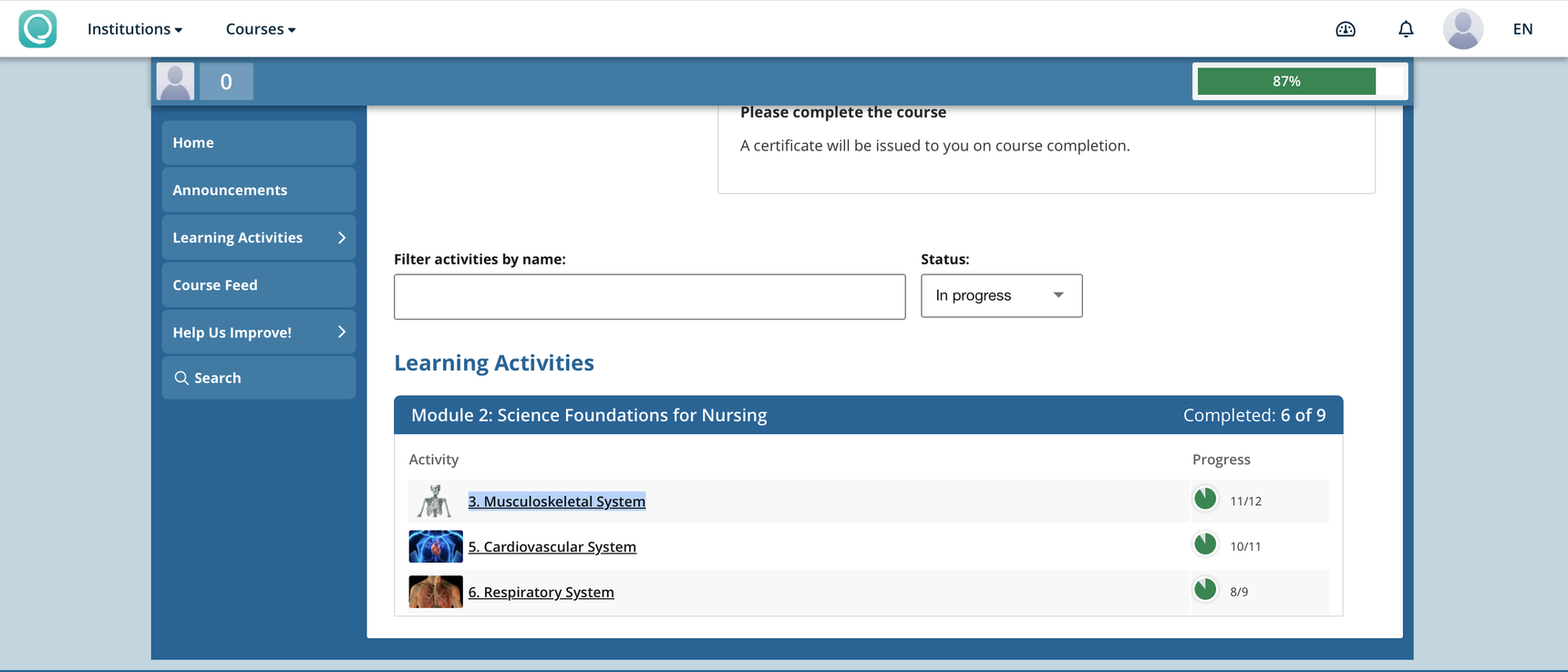Viewport: 1568px width, 672px height.
Task: Open the 6. Respiratory System link
Action: [541, 593]
